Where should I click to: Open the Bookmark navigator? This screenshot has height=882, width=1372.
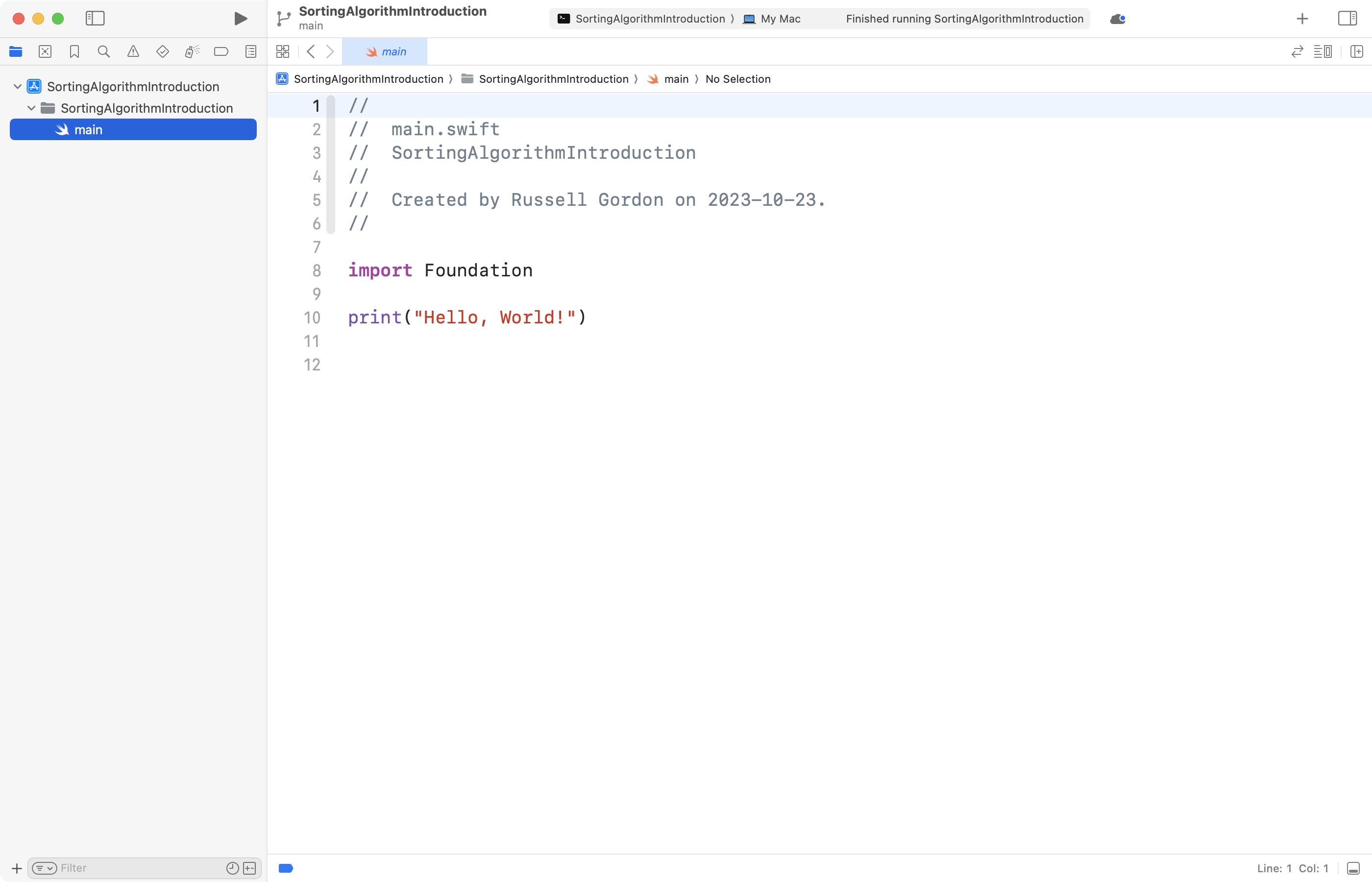point(74,51)
